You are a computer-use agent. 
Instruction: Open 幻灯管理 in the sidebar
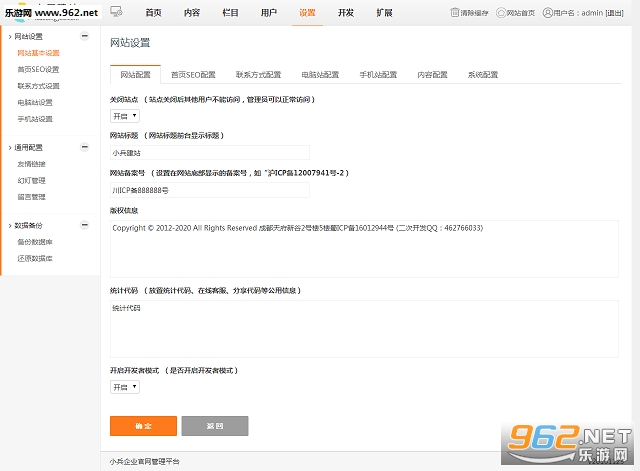point(31,180)
